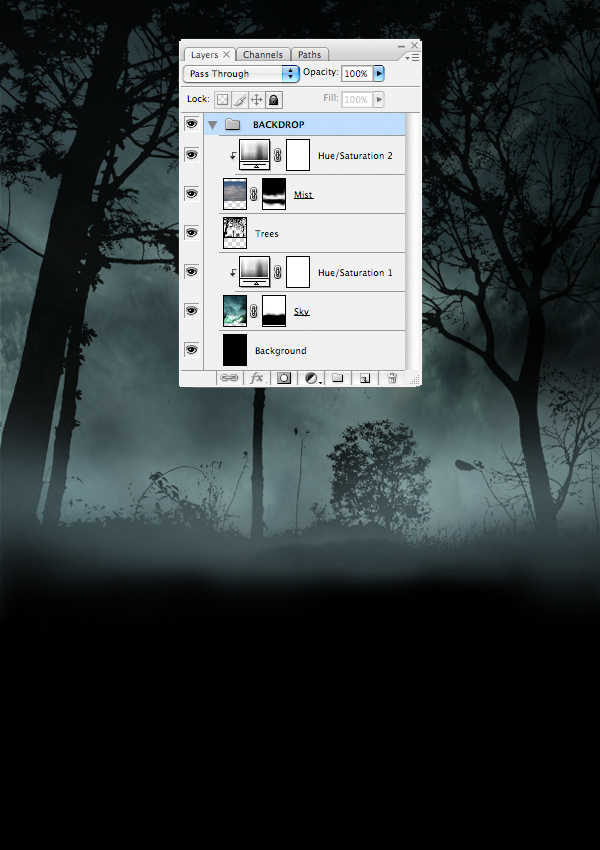Toggle the Mist layer mask link icon
The height and width of the screenshot is (850, 600).
pyautogui.click(x=254, y=194)
